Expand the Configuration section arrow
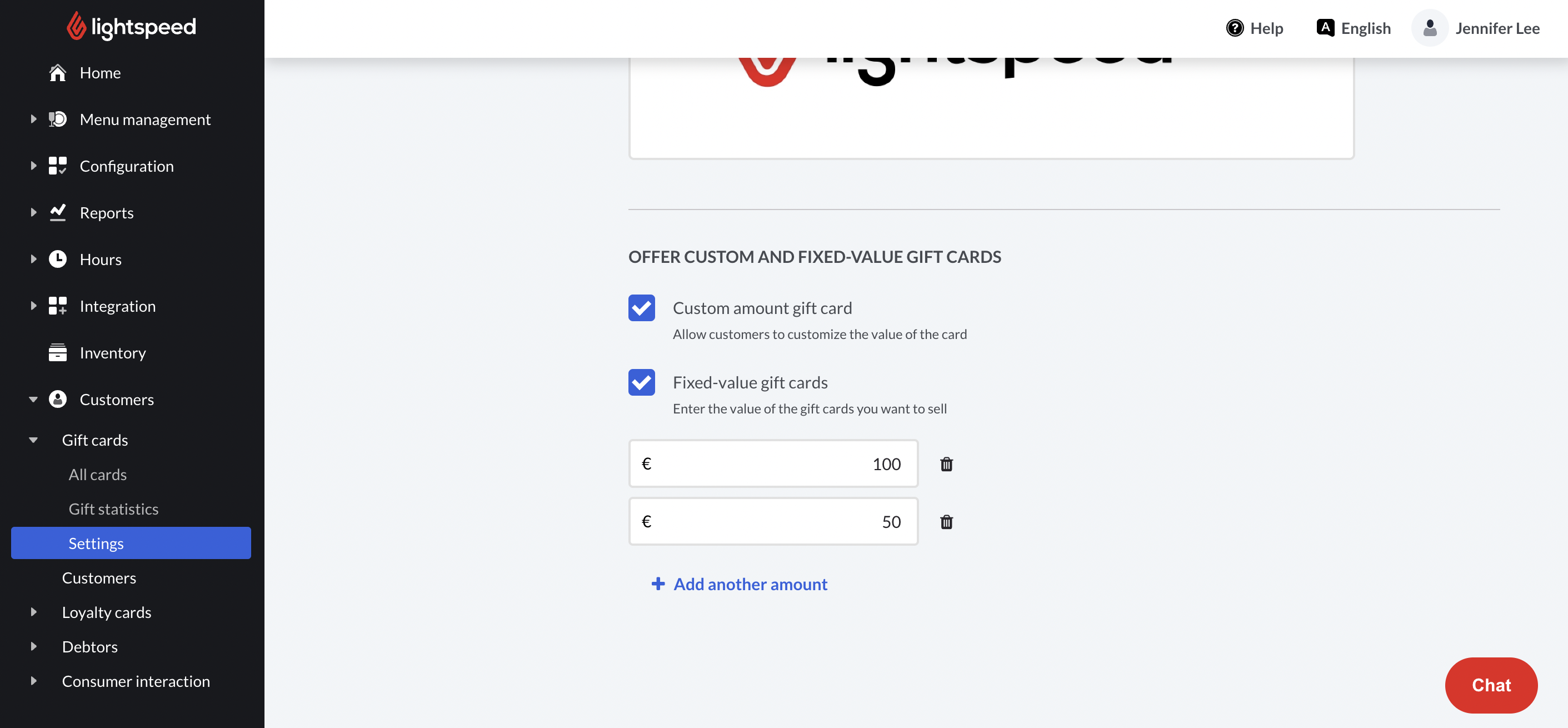This screenshot has width=1568, height=728. (33, 166)
